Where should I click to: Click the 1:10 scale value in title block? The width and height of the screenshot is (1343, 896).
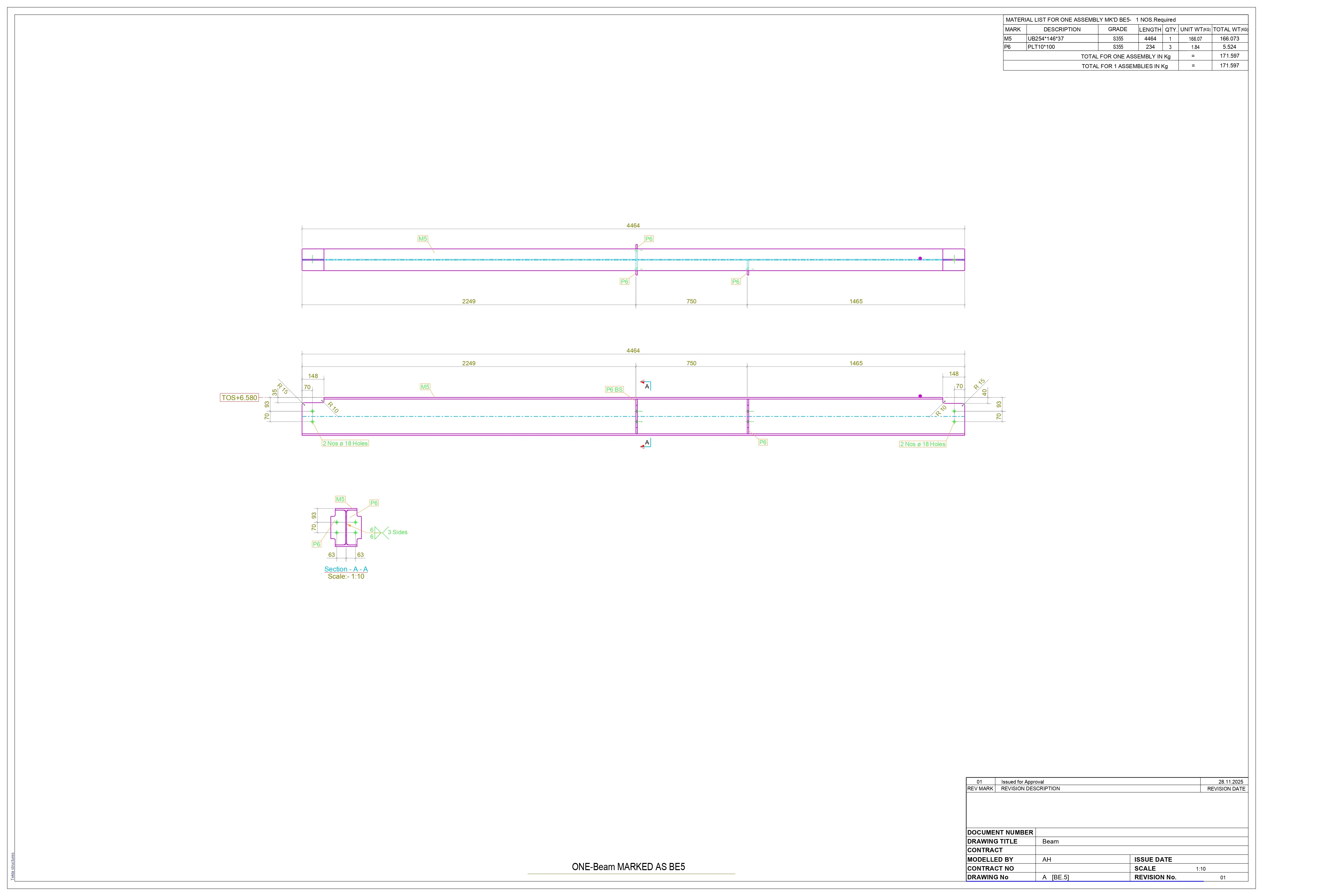pos(1201,869)
